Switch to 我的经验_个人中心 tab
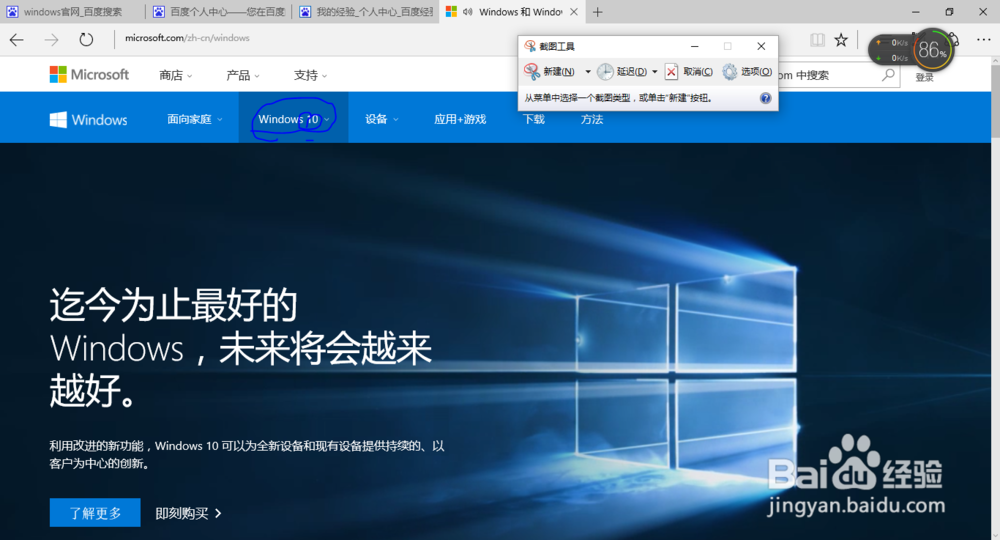This screenshot has width=1000, height=540. point(365,12)
